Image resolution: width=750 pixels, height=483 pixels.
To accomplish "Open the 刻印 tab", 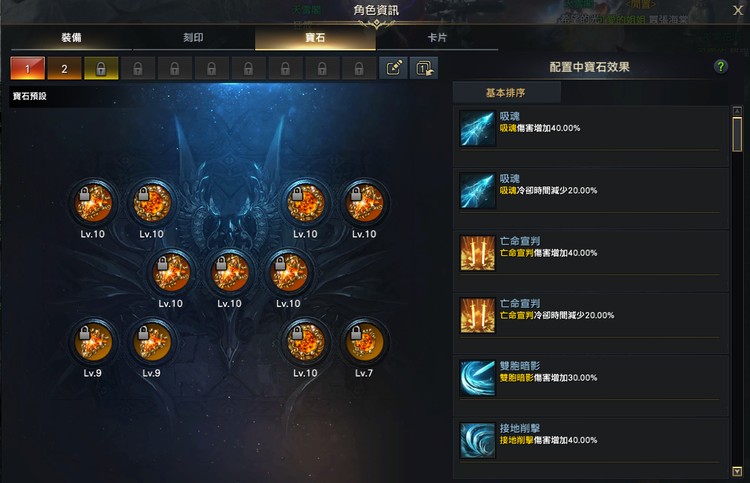I will pos(193,38).
